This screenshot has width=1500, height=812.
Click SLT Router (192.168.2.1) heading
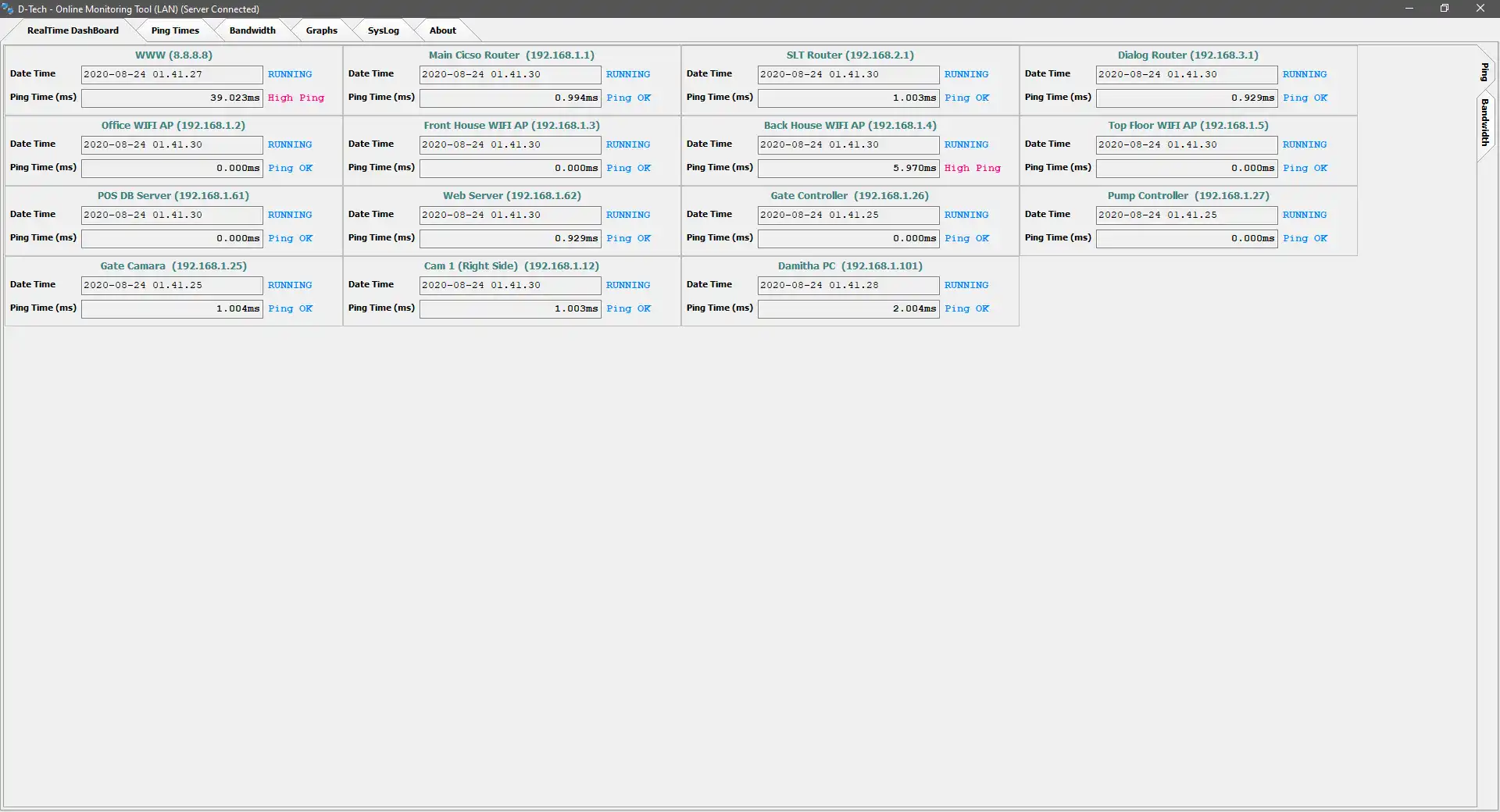pos(850,55)
